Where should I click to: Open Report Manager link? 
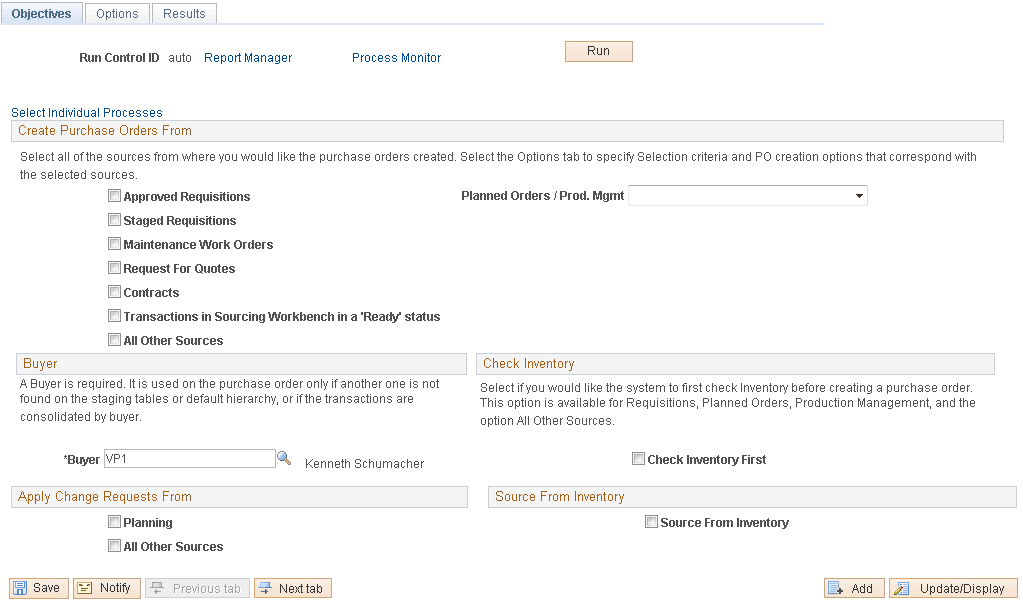pyautogui.click(x=247, y=57)
